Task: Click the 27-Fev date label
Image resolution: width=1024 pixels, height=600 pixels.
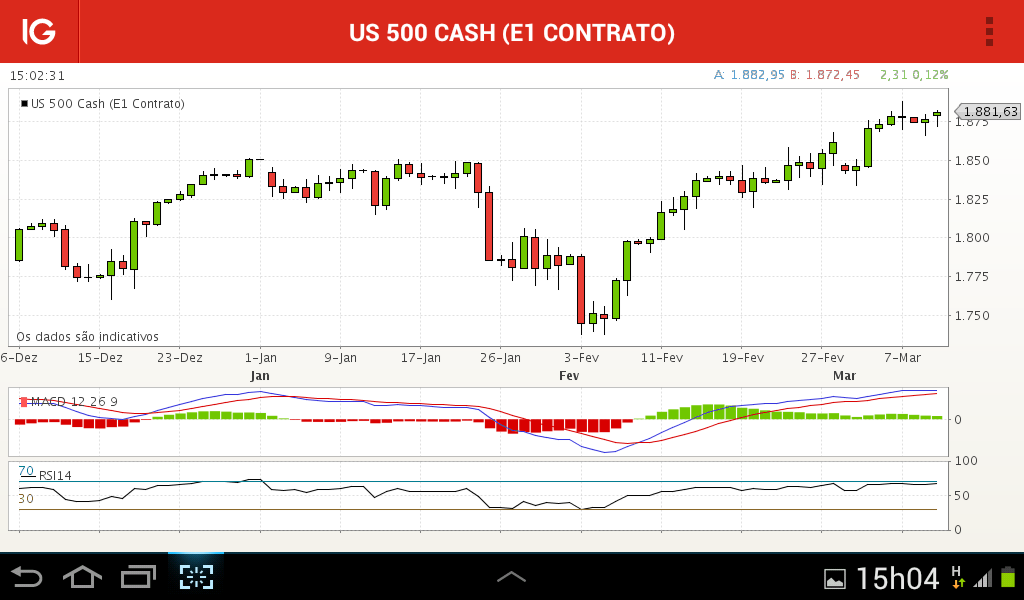Action: tap(822, 358)
